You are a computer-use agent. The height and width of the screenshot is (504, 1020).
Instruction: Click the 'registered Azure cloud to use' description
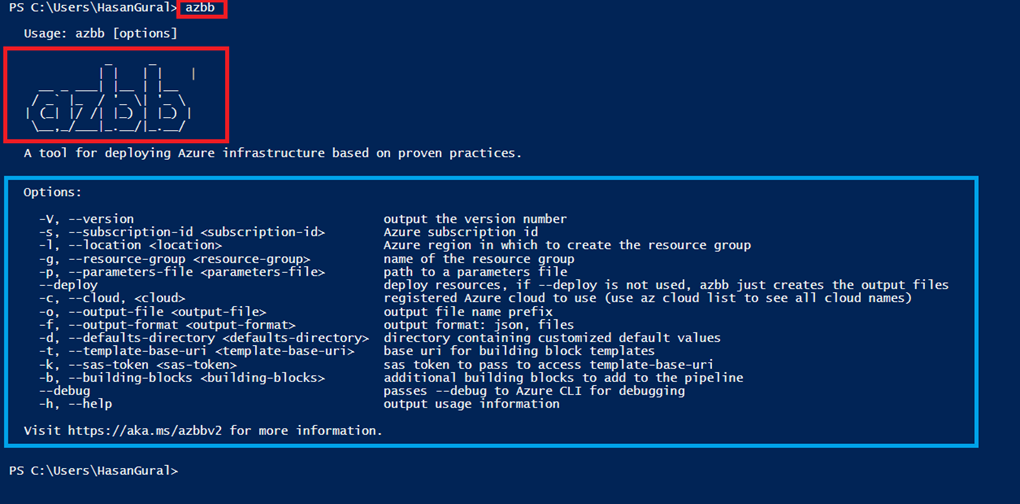point(648,298)
